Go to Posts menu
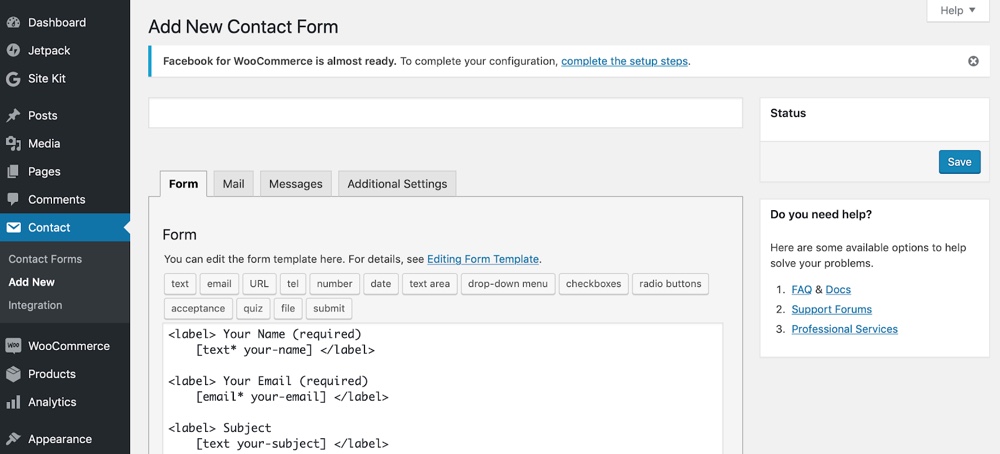 pyautogui.click(x=64, y=115)
